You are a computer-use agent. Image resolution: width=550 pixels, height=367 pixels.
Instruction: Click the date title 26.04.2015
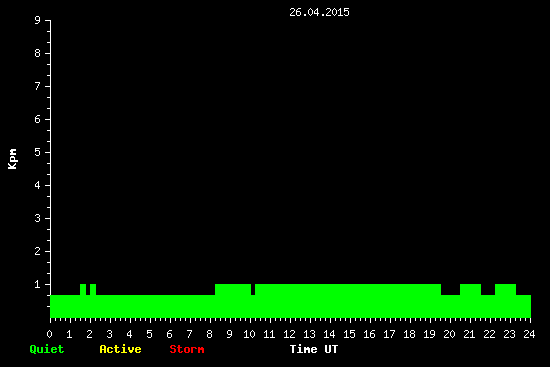pyautogui.click(x=319, y=12)
